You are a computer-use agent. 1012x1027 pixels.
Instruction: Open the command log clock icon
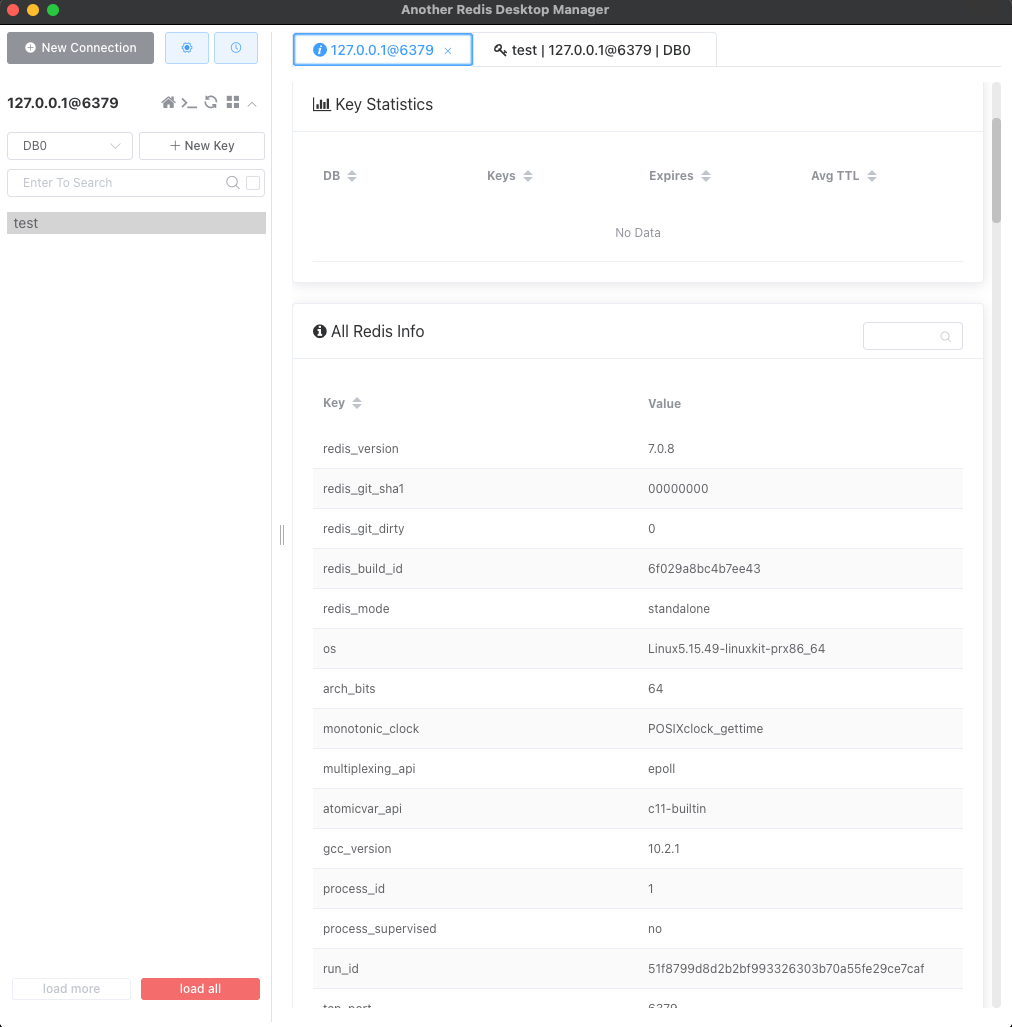tap(236, 48)
